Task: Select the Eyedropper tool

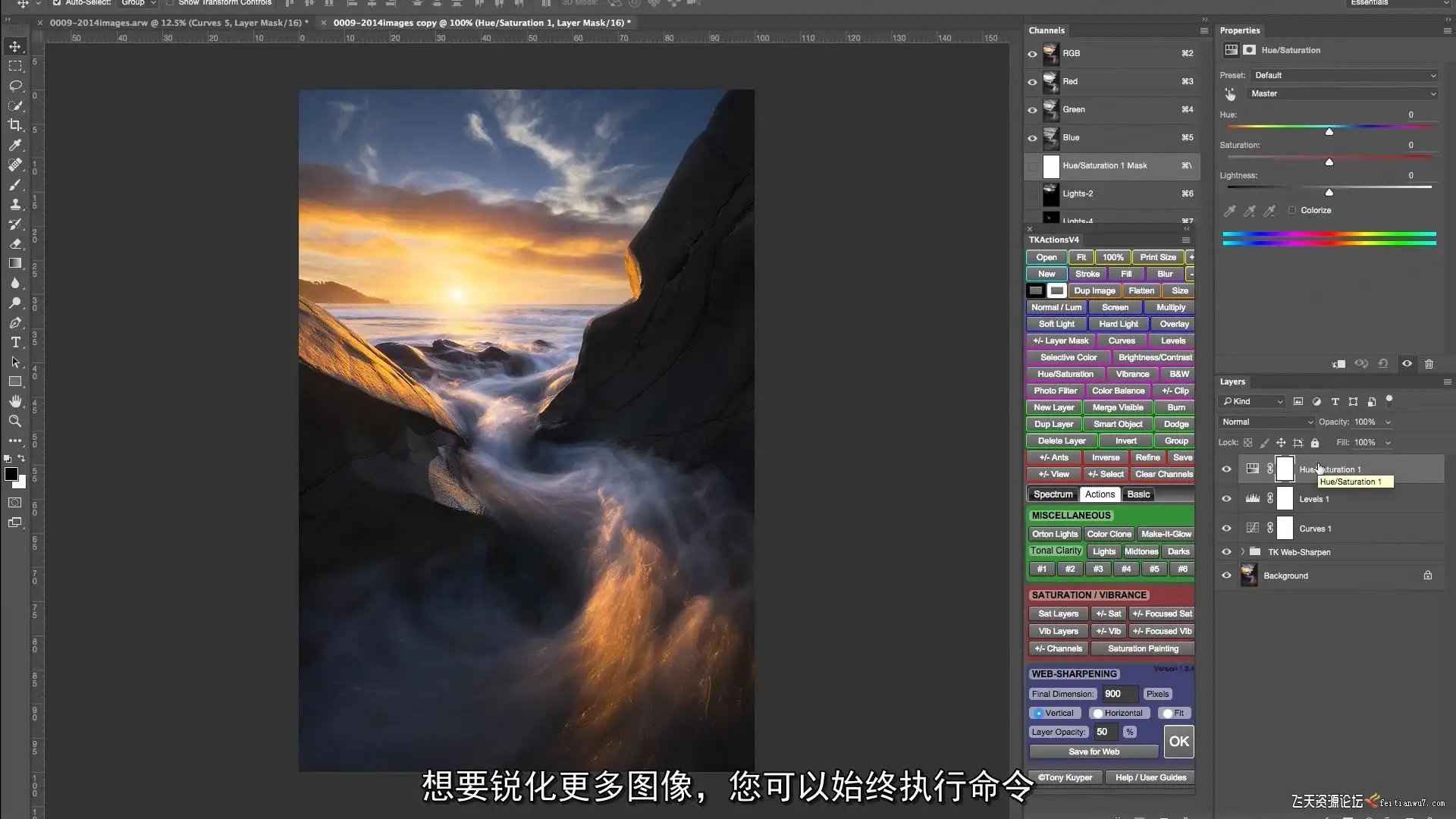Action: pos(15,145)
